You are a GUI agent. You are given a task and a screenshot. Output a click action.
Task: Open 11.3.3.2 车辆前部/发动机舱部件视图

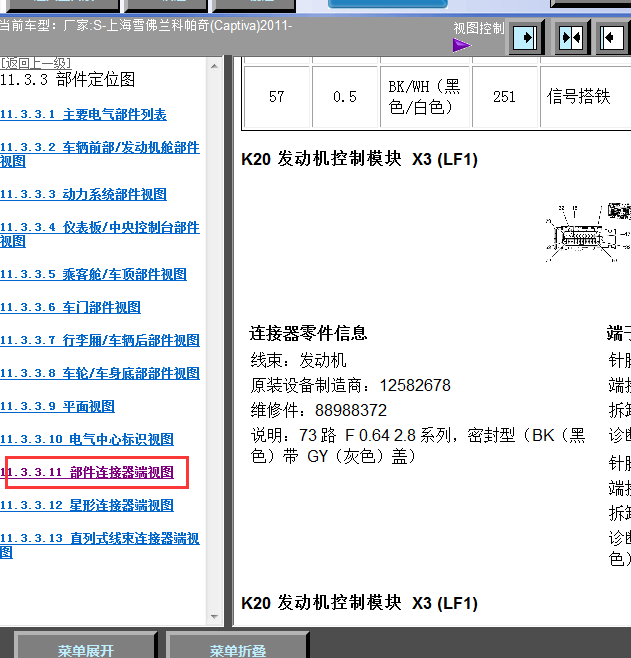[100, 154]
